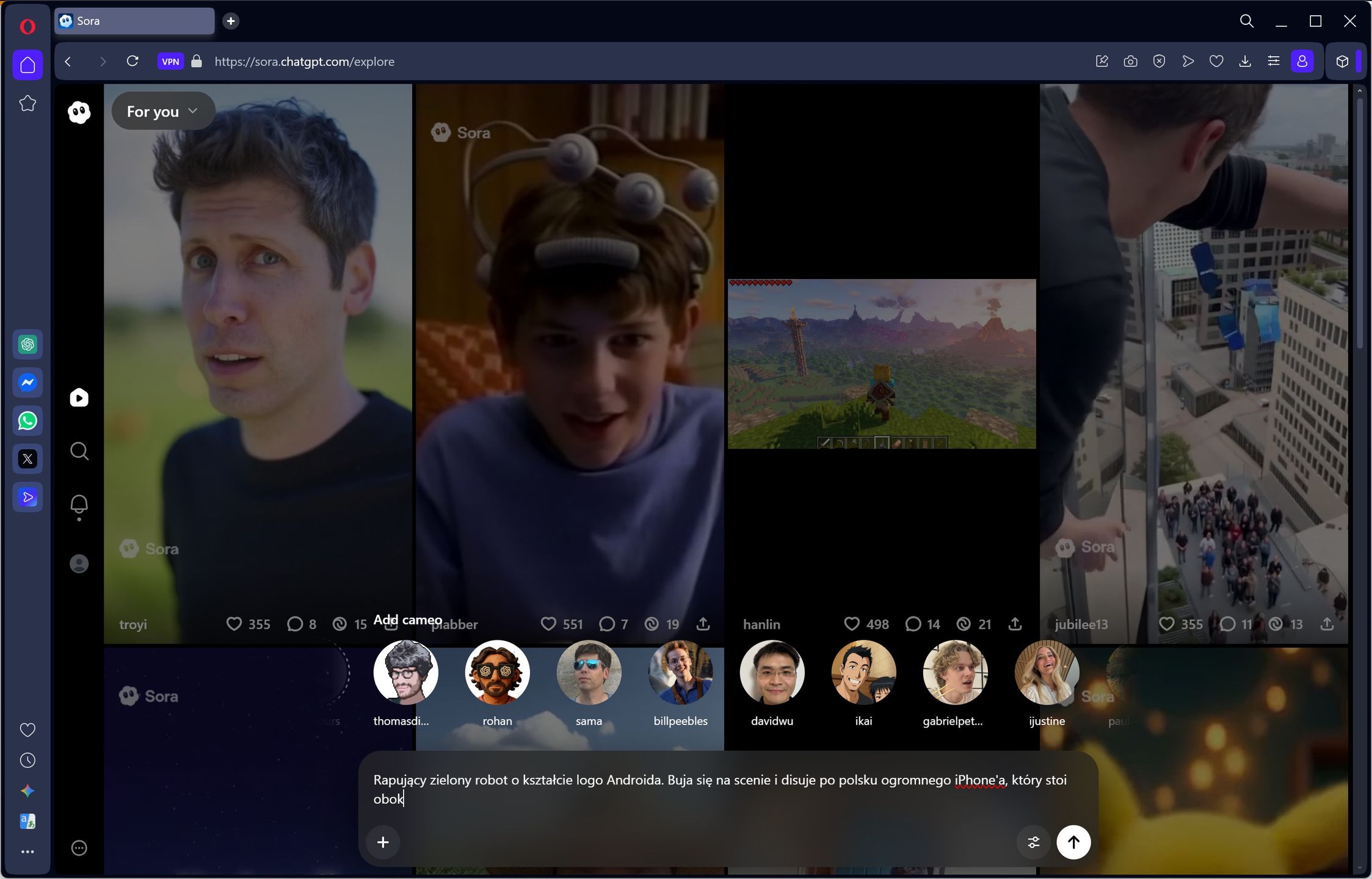
Task: Go to Opera start page home icon
Action: [x=27, y=65]
